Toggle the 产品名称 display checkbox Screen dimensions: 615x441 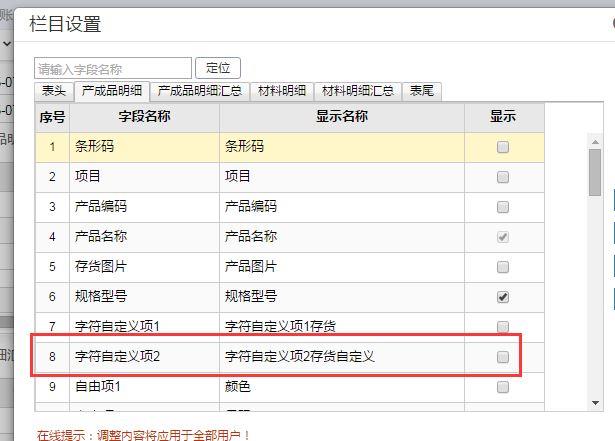tap(503, 237)
